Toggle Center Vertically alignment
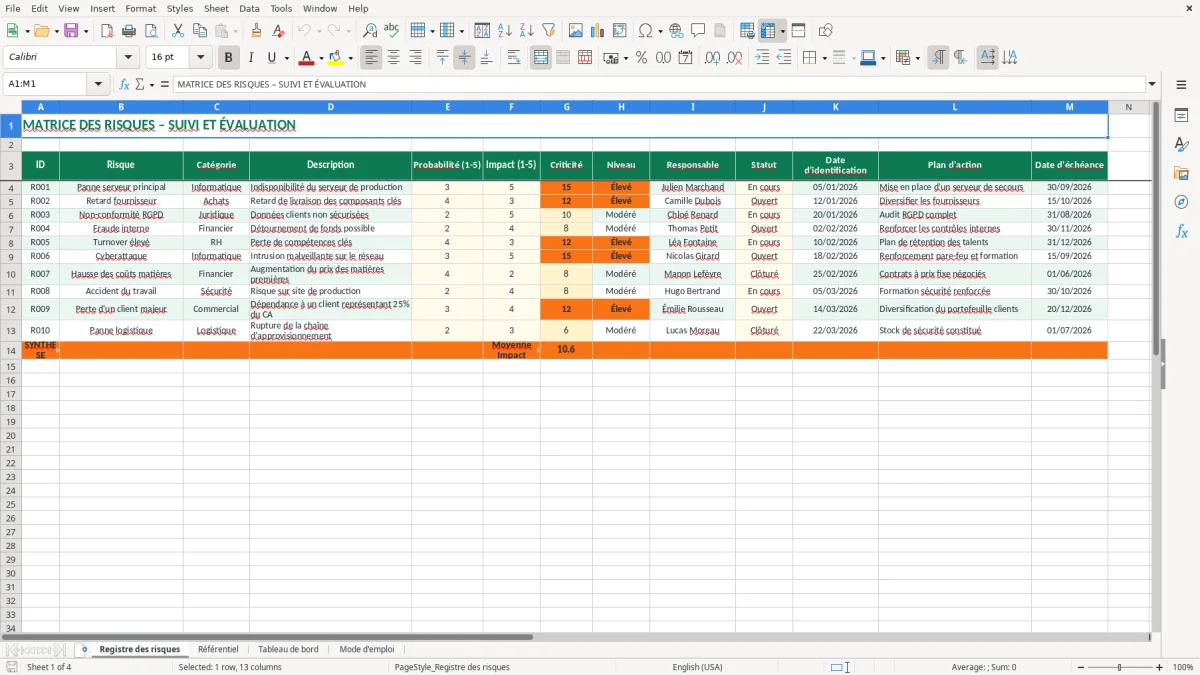This screenshot has height=675, width=1200. [464, 58]
